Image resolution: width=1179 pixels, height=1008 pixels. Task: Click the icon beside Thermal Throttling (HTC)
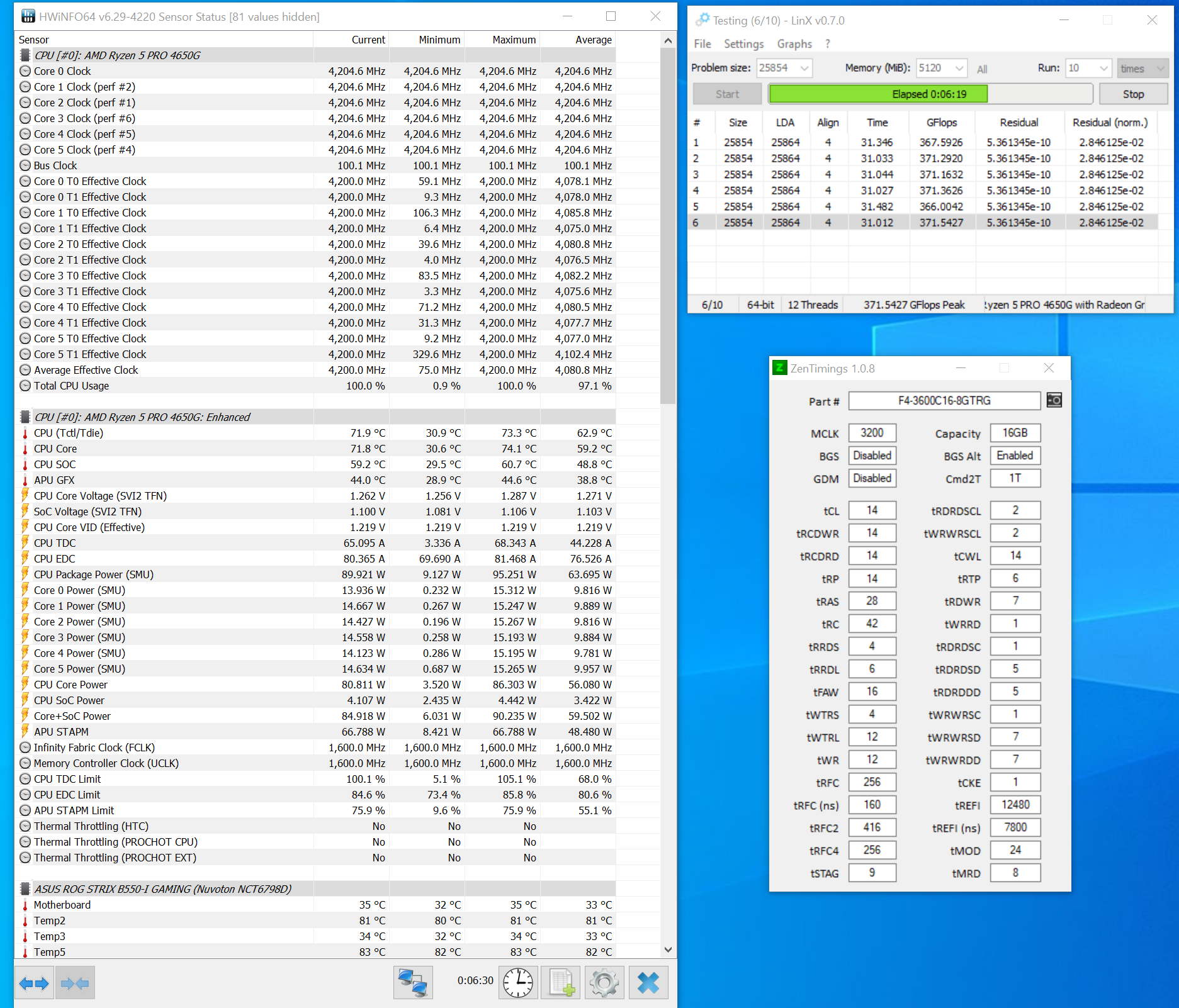25,826
